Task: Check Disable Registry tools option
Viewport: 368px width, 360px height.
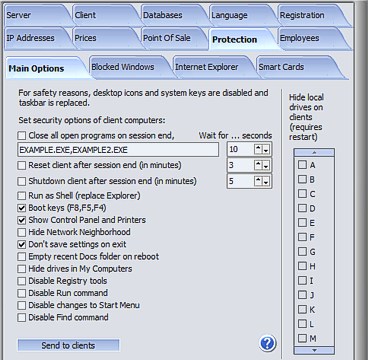Action: [22, 281]
